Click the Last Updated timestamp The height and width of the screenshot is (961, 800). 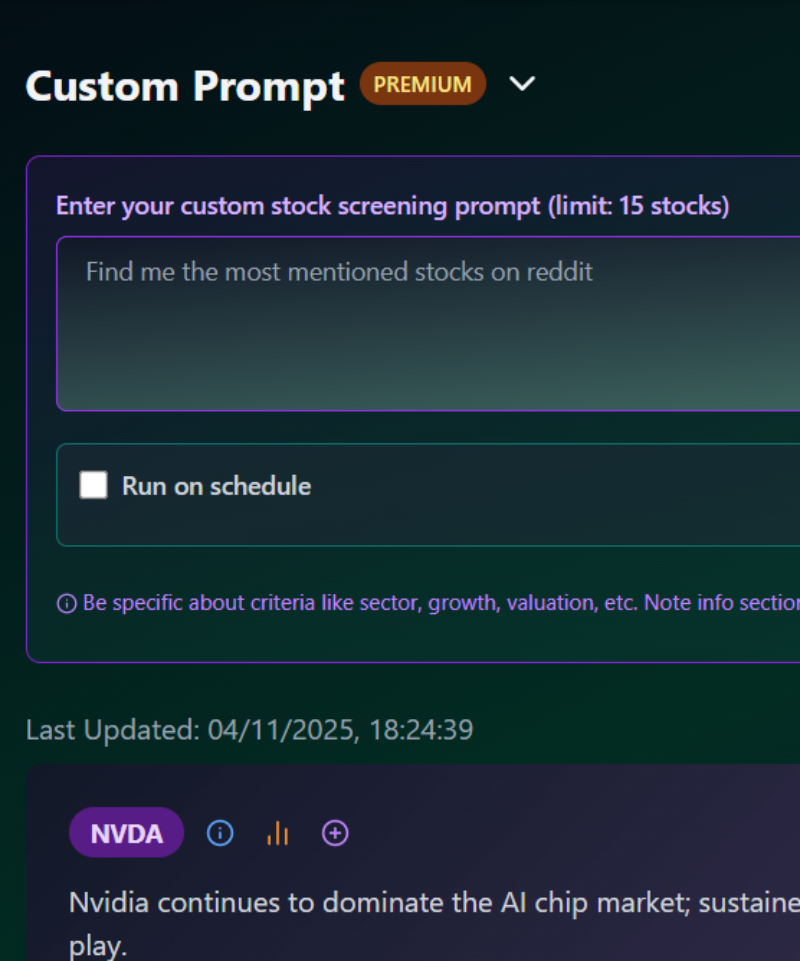point(250,730)
